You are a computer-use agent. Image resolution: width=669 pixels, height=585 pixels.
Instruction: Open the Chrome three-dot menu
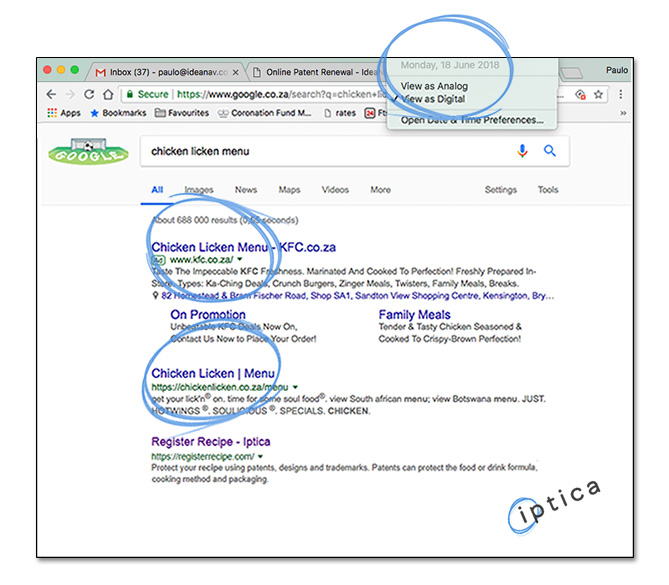621,94
